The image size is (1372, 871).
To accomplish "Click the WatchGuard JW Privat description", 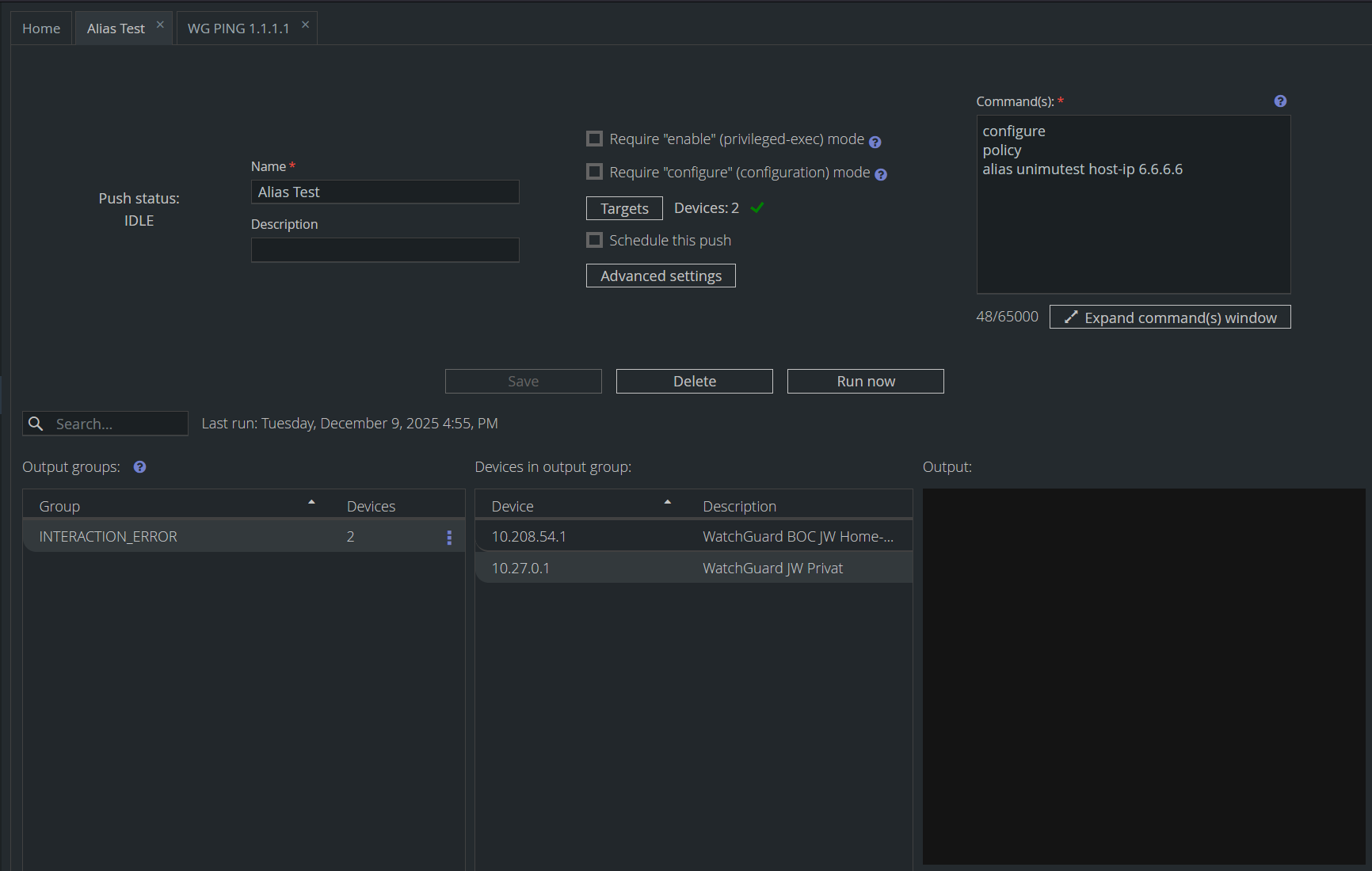I will 772,568.
